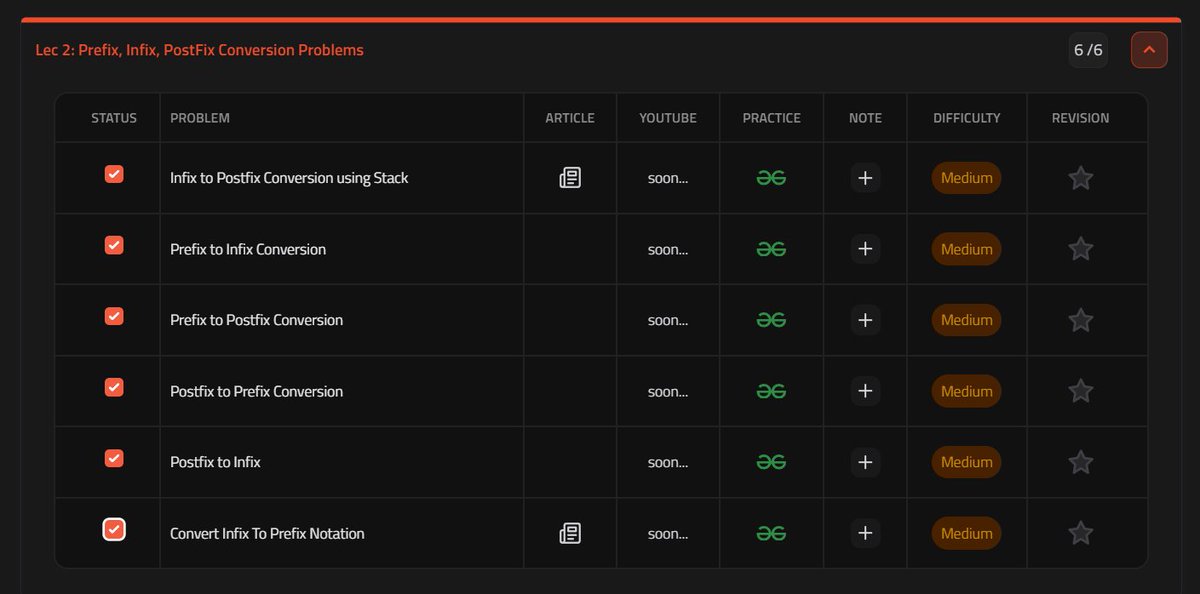The height and width of the screenshot is (594, 1200).
Task: Open GeeksforGeeks practice for Prefix to Infix Conversion
Action: [x=770, y=249]
